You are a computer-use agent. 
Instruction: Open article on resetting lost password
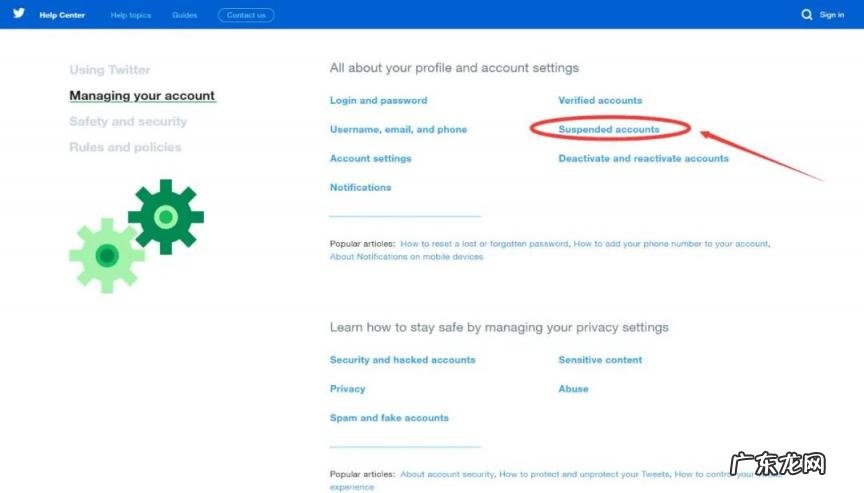[484, 243]
